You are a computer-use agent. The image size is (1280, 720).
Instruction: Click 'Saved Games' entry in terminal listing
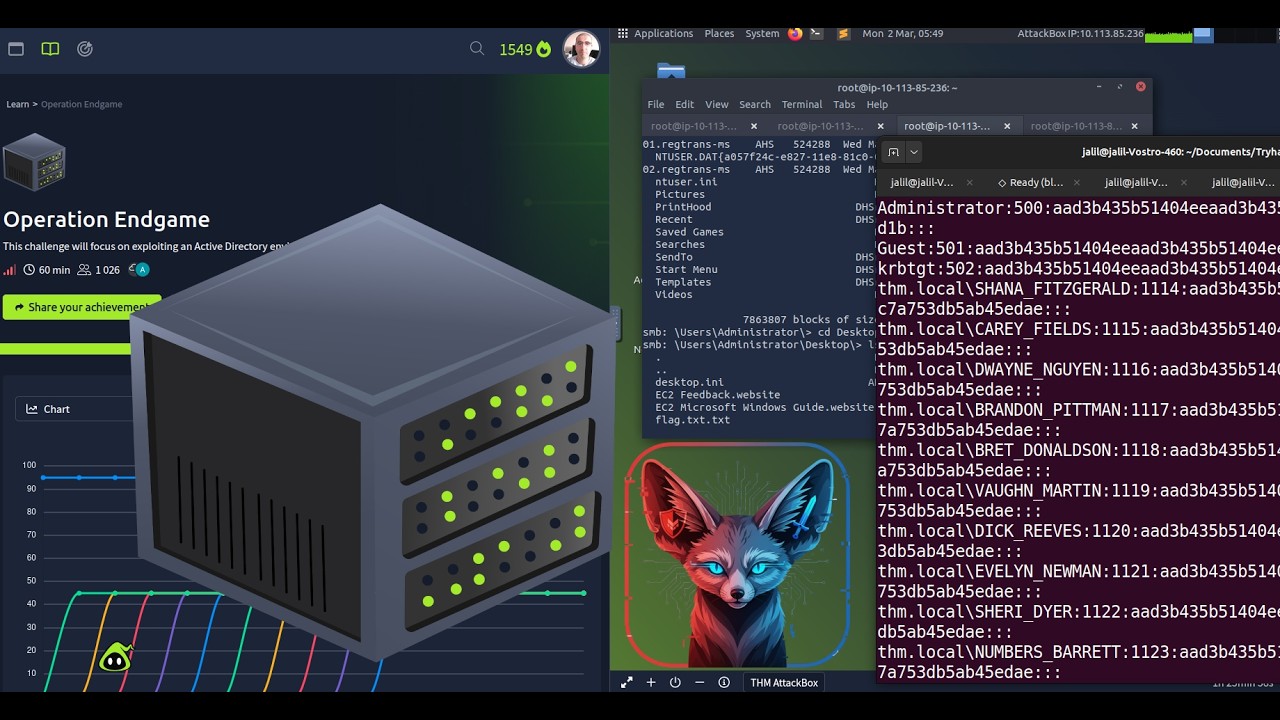click(x=689, y=232)
